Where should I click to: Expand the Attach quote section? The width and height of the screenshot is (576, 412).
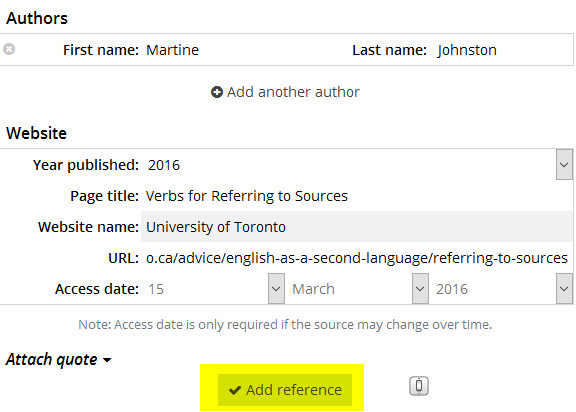coord(58,359)
